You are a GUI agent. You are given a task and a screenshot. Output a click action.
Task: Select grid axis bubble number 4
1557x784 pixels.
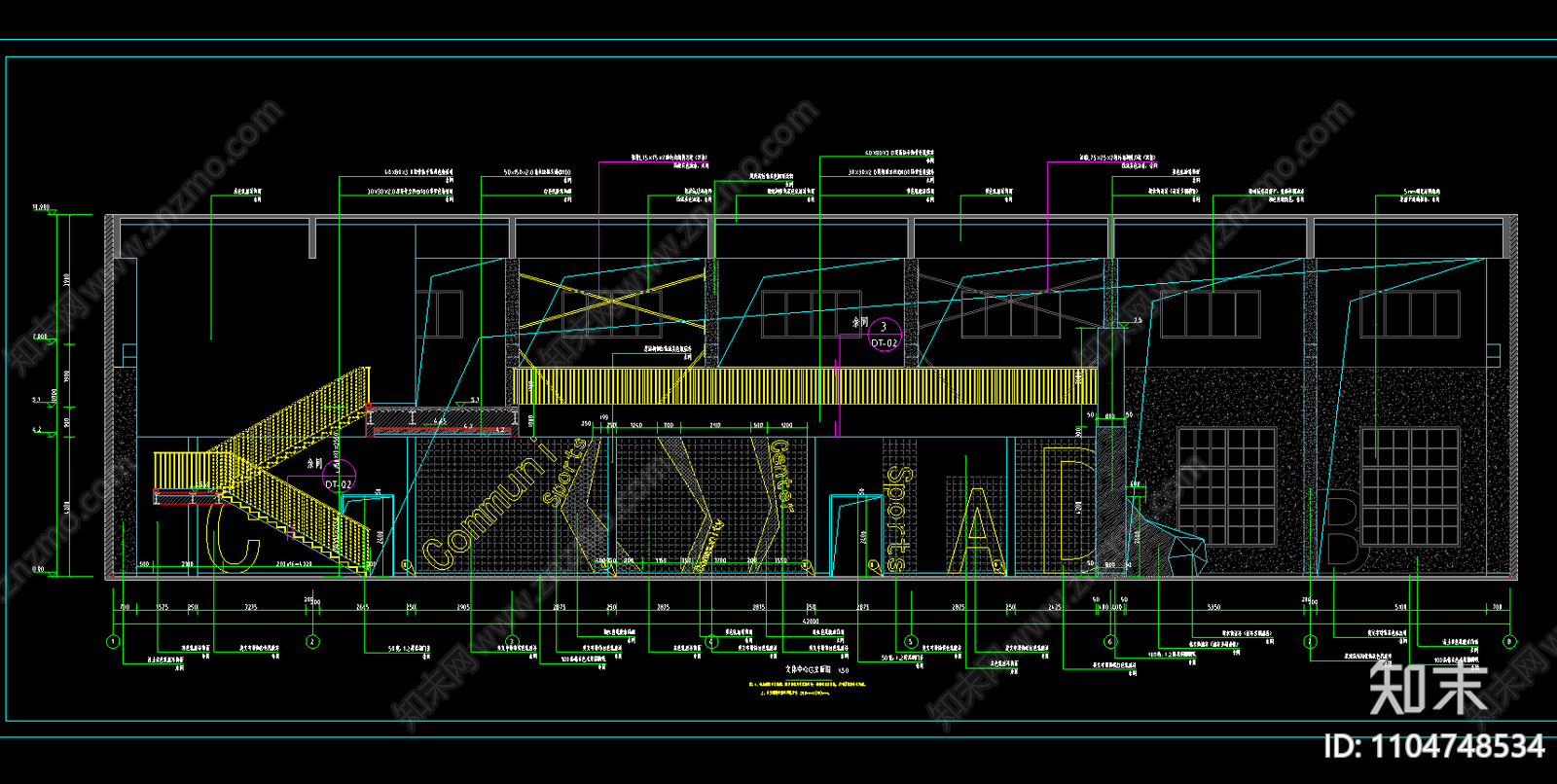point(711,642)
